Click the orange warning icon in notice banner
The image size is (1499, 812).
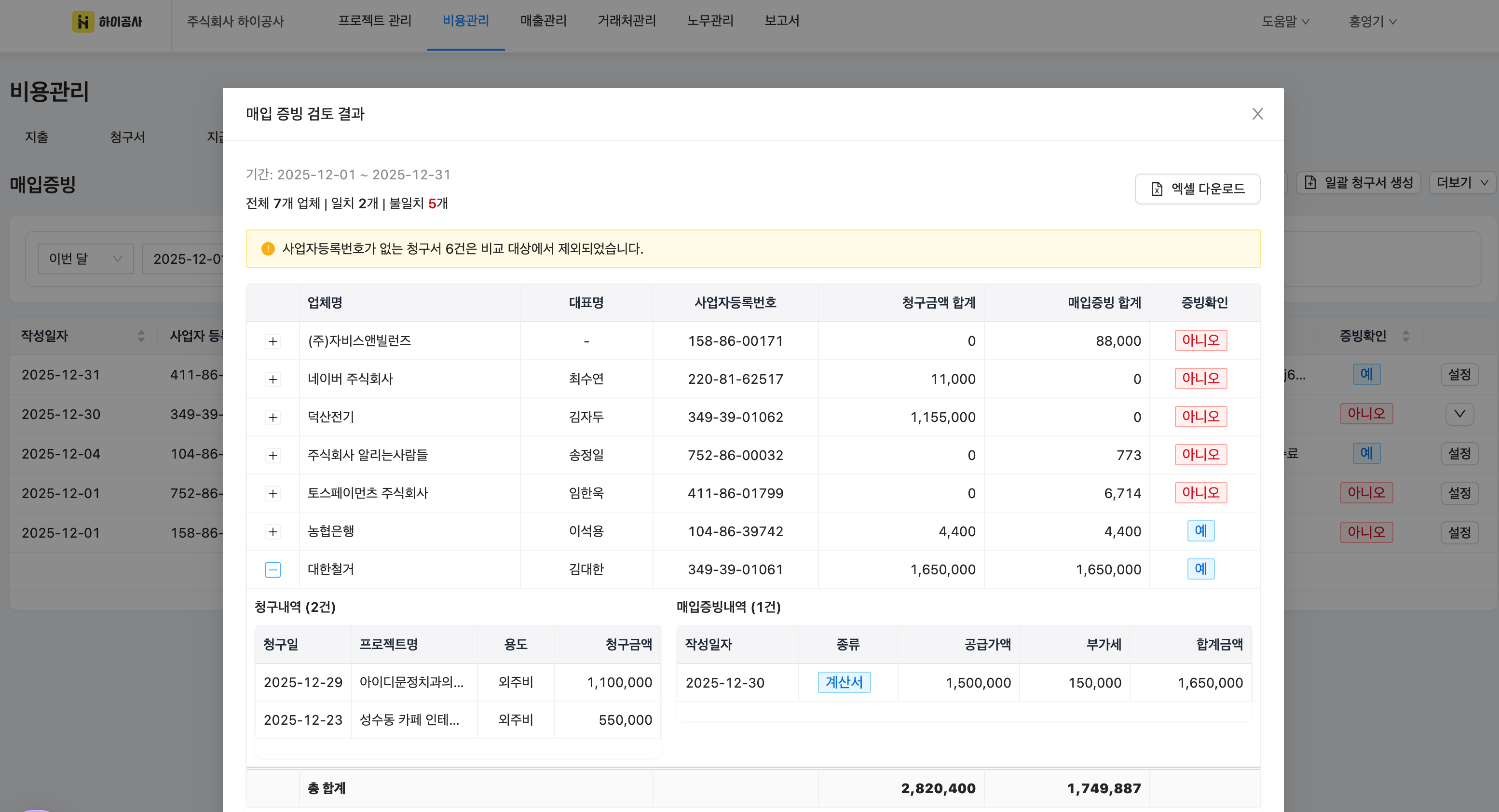point(268,249)
